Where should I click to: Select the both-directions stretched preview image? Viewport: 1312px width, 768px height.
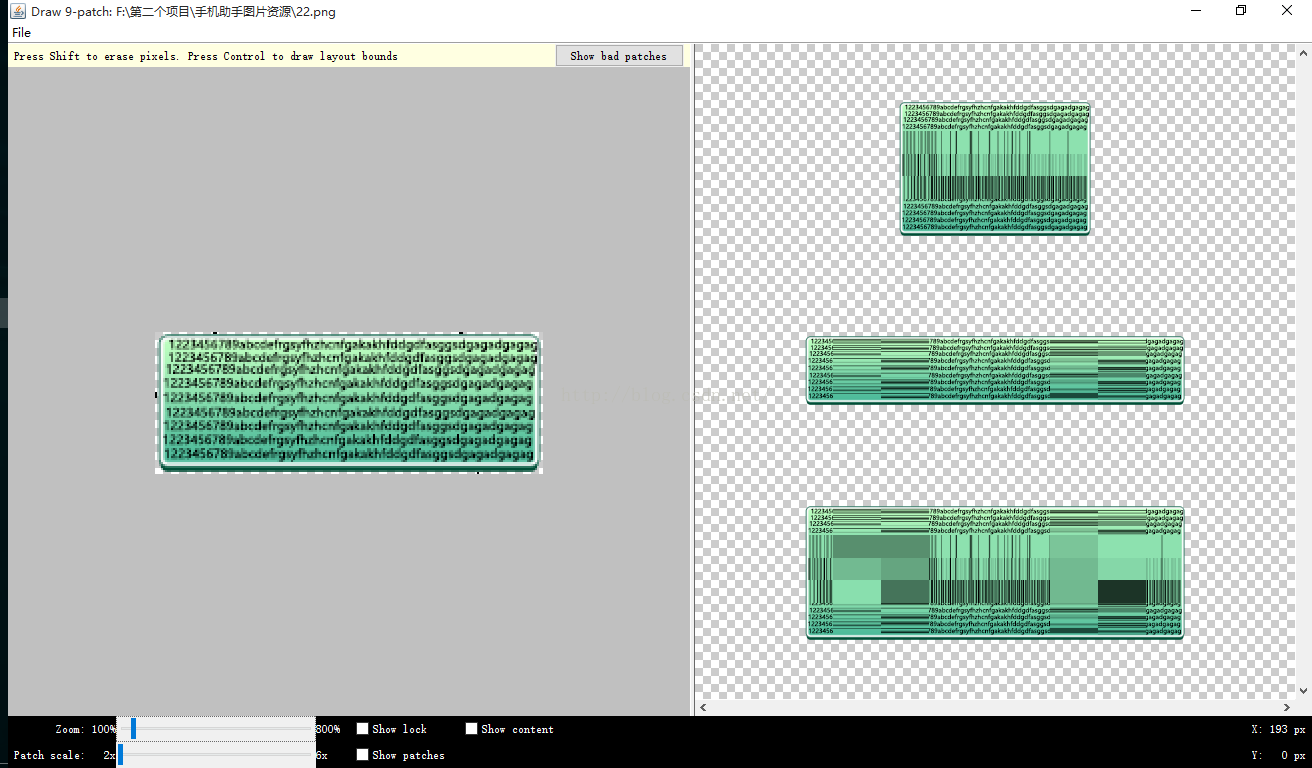(995, 572)
